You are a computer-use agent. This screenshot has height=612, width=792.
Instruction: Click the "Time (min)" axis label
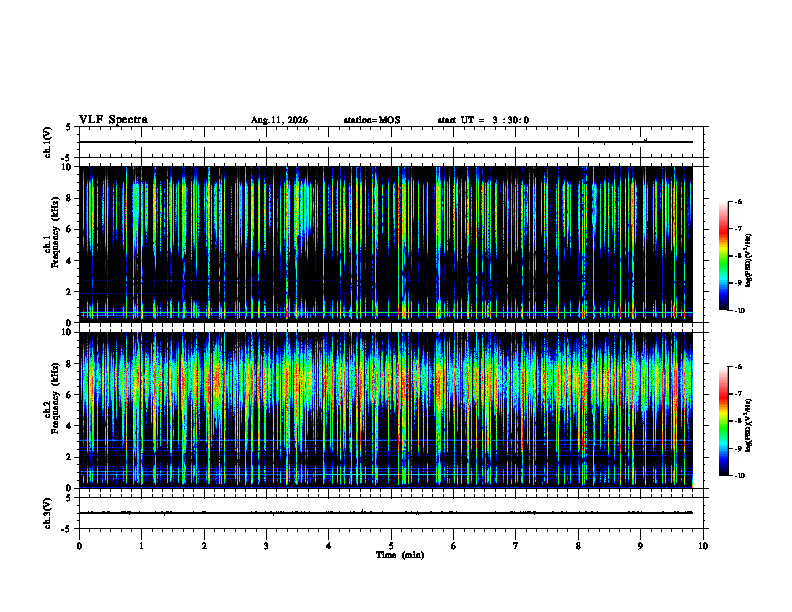click(400, 555)
